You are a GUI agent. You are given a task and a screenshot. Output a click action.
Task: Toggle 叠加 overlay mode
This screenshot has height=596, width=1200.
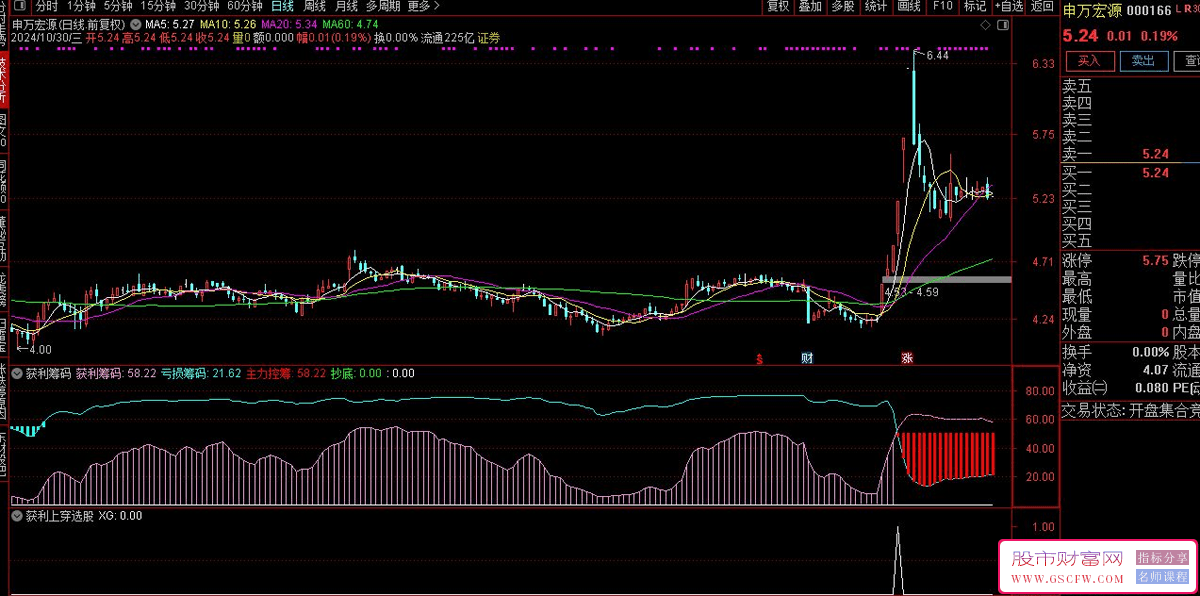810,6
